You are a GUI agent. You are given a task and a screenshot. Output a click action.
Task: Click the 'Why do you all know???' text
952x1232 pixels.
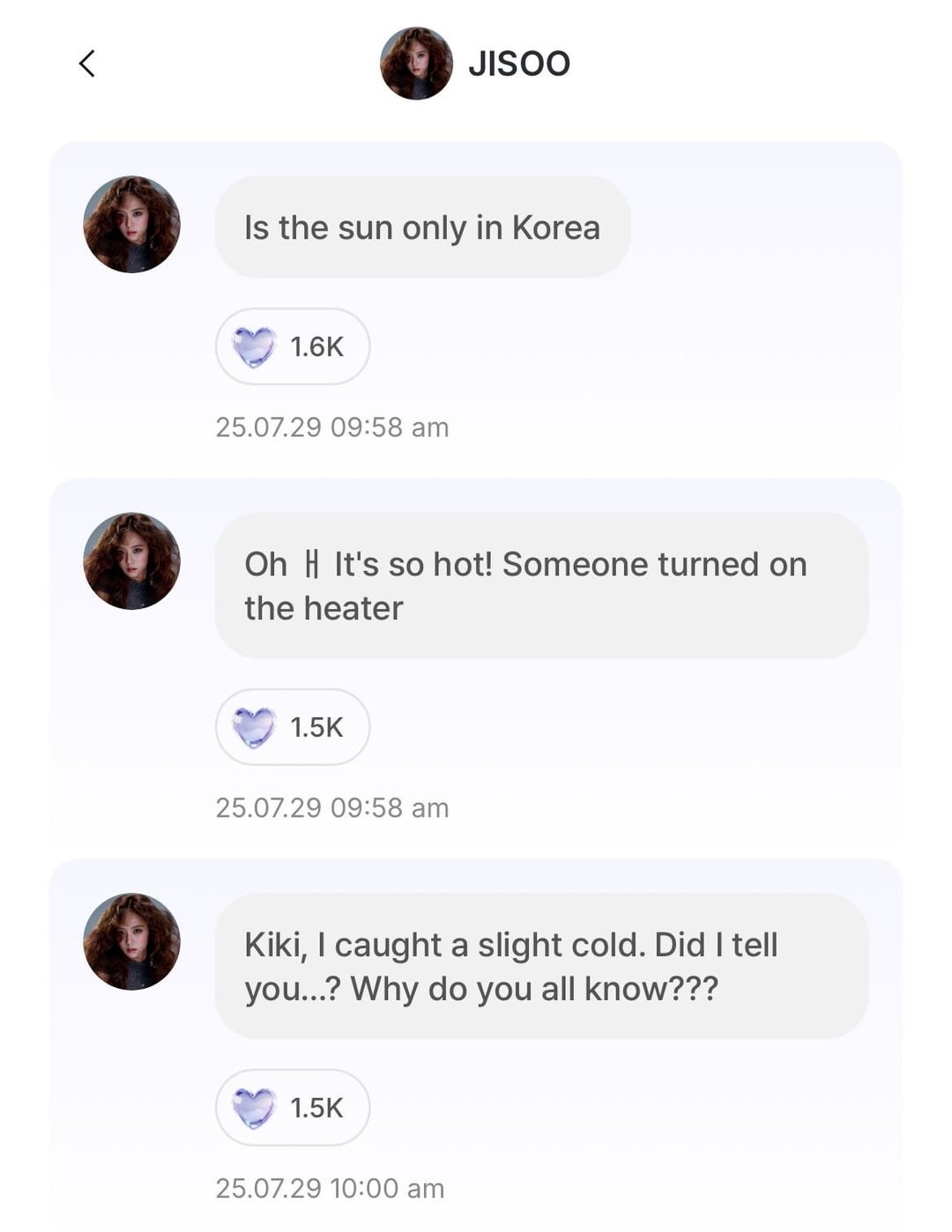534,989
